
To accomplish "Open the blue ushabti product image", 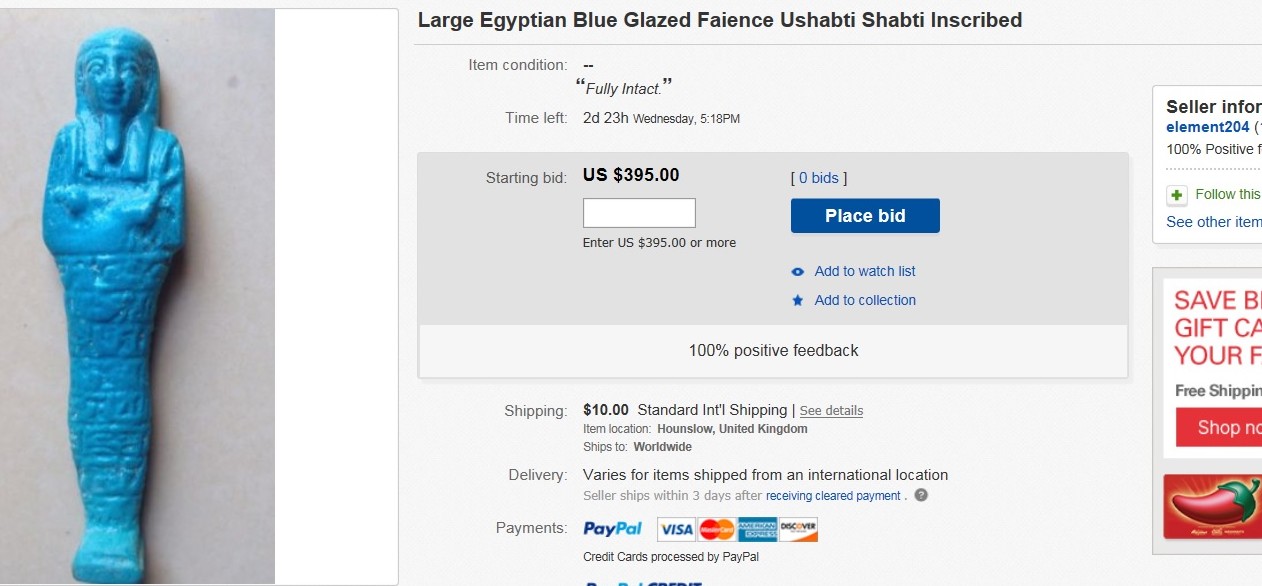I will coord(138,296).
